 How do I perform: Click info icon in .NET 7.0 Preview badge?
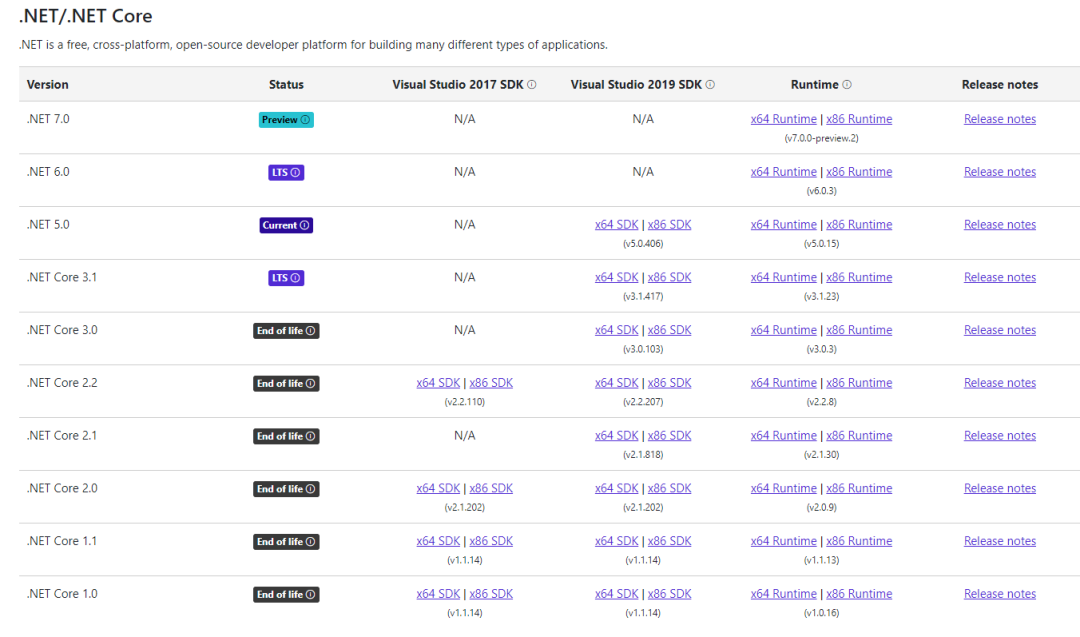305,120
